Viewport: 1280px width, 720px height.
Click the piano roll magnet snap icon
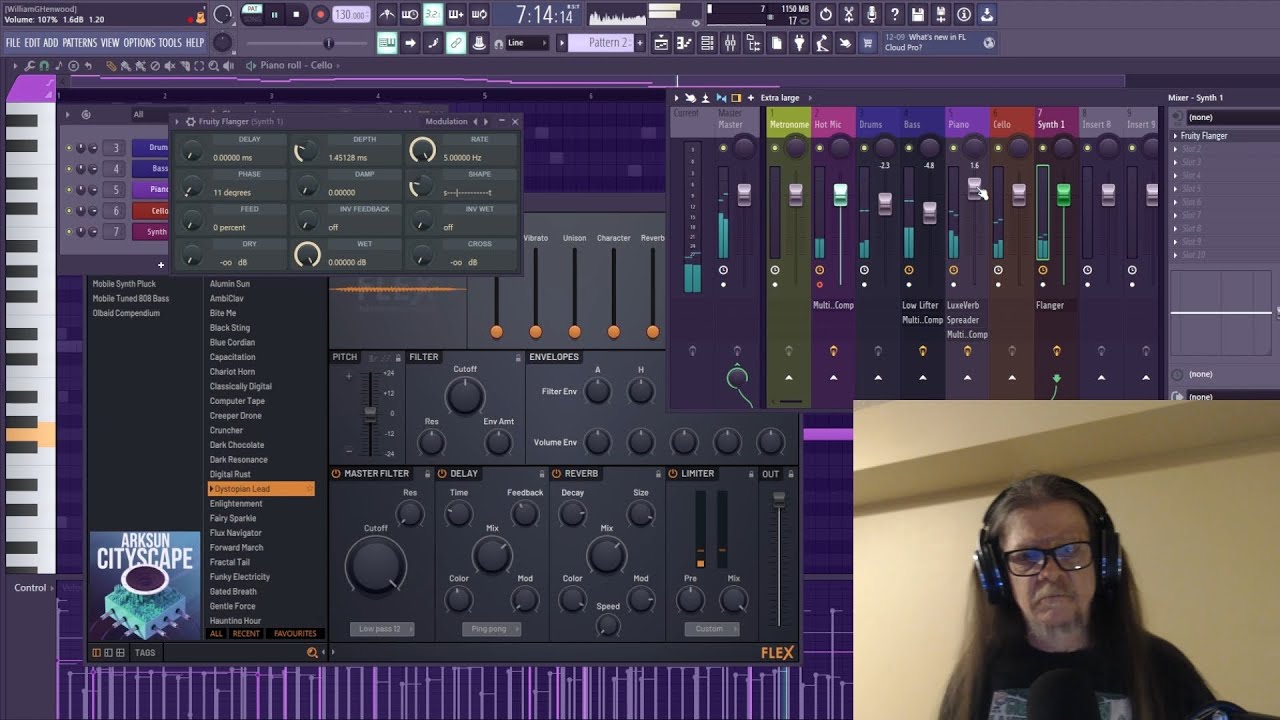(x=44, y=66)
